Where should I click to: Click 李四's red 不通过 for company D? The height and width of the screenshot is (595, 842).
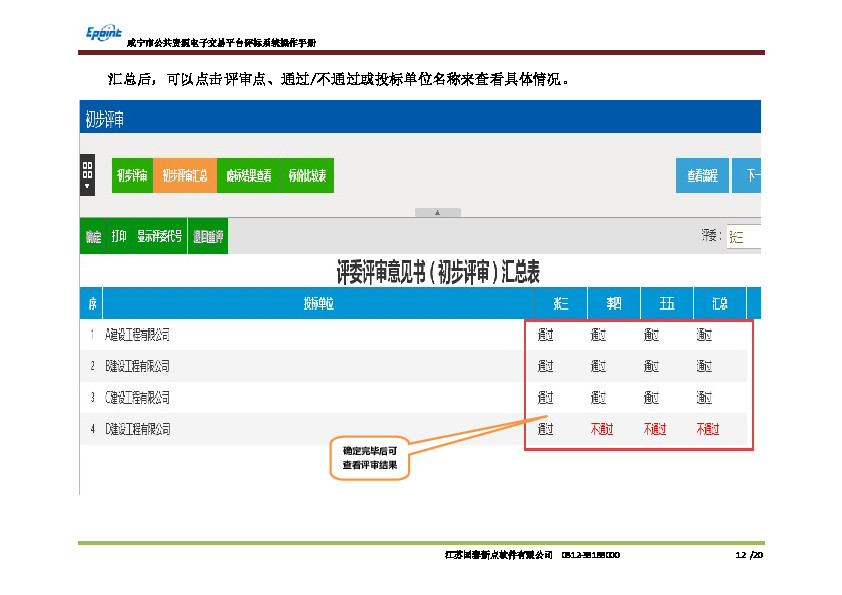click(x=601, y=429)
